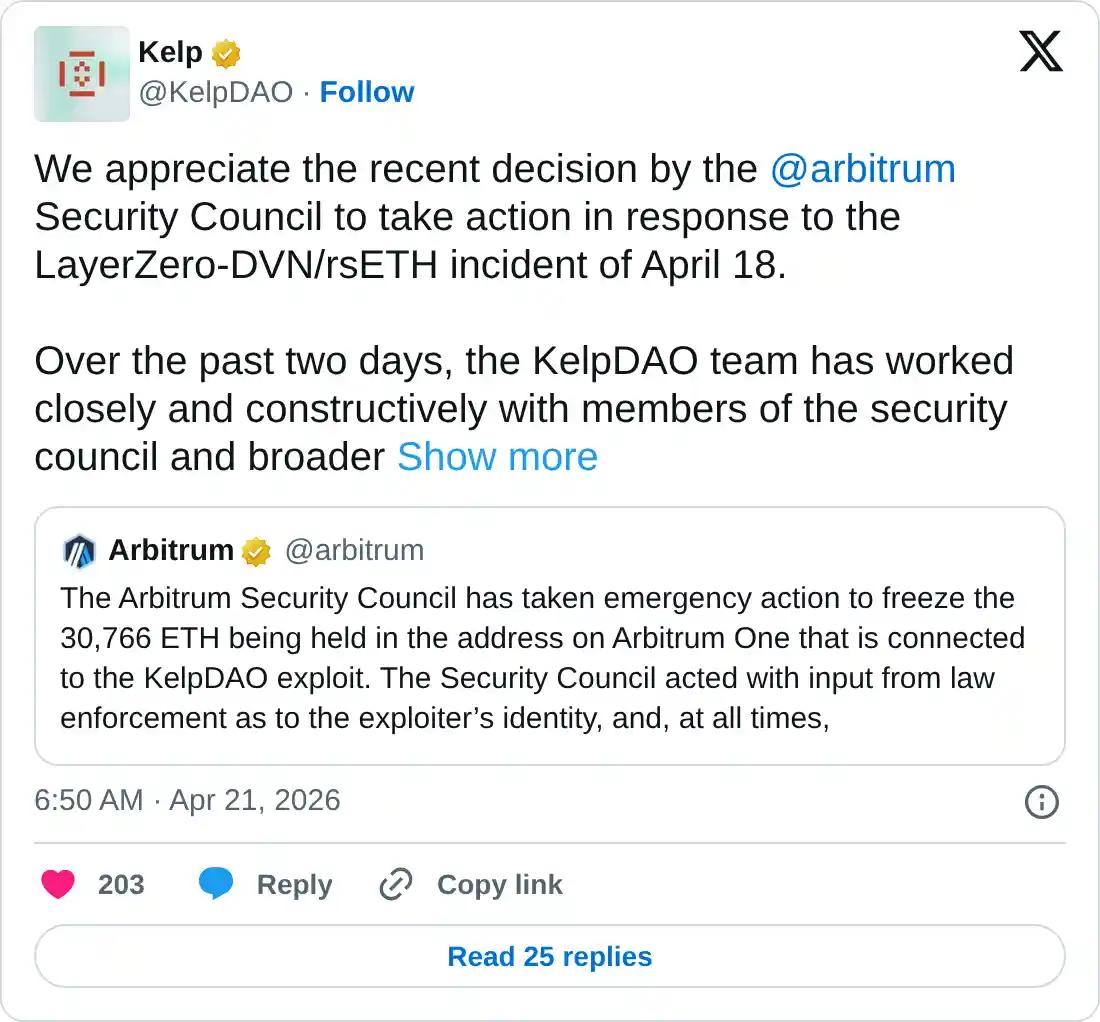Viewport: 1100px width, 1022px height.
Task: Expand the tweet with Show more
Action: pos(497,457)
